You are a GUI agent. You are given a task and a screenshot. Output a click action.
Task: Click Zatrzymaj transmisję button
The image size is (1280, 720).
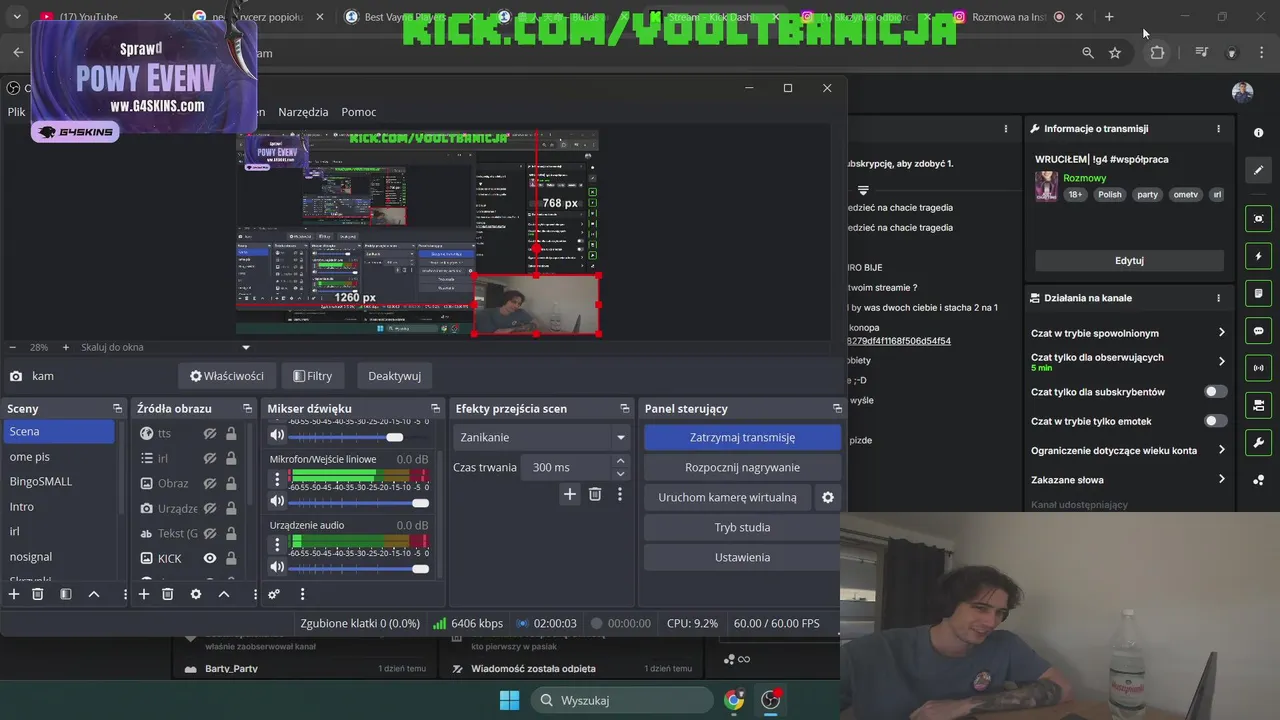point(742,437)
